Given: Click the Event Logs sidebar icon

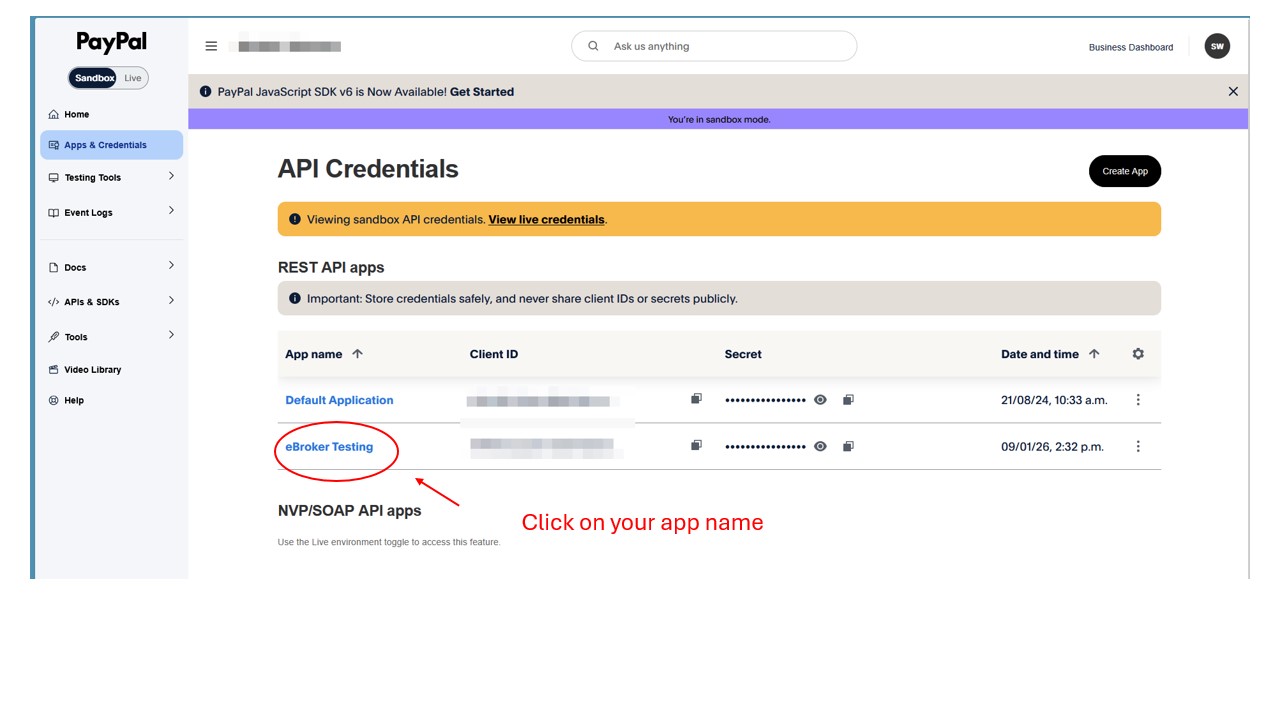Looking at the screenshot, I should [x=54, y=212].
